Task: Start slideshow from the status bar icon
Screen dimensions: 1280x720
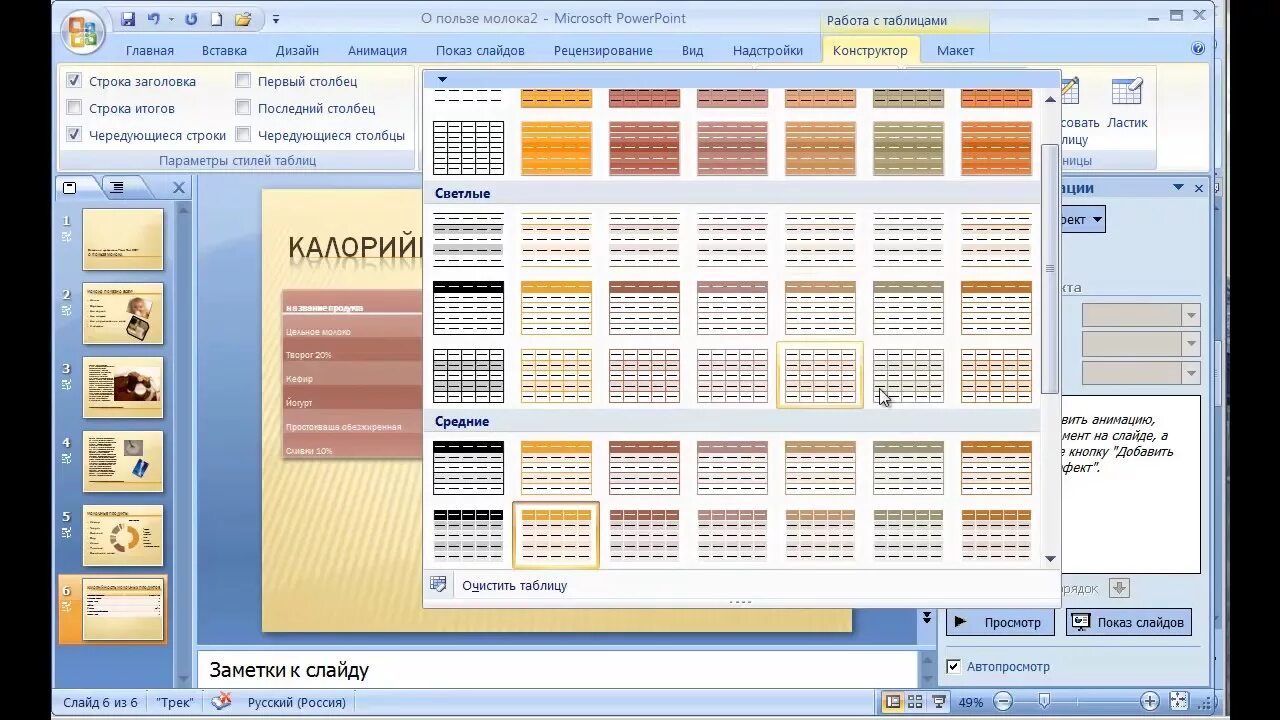Action: coord(940,702)
